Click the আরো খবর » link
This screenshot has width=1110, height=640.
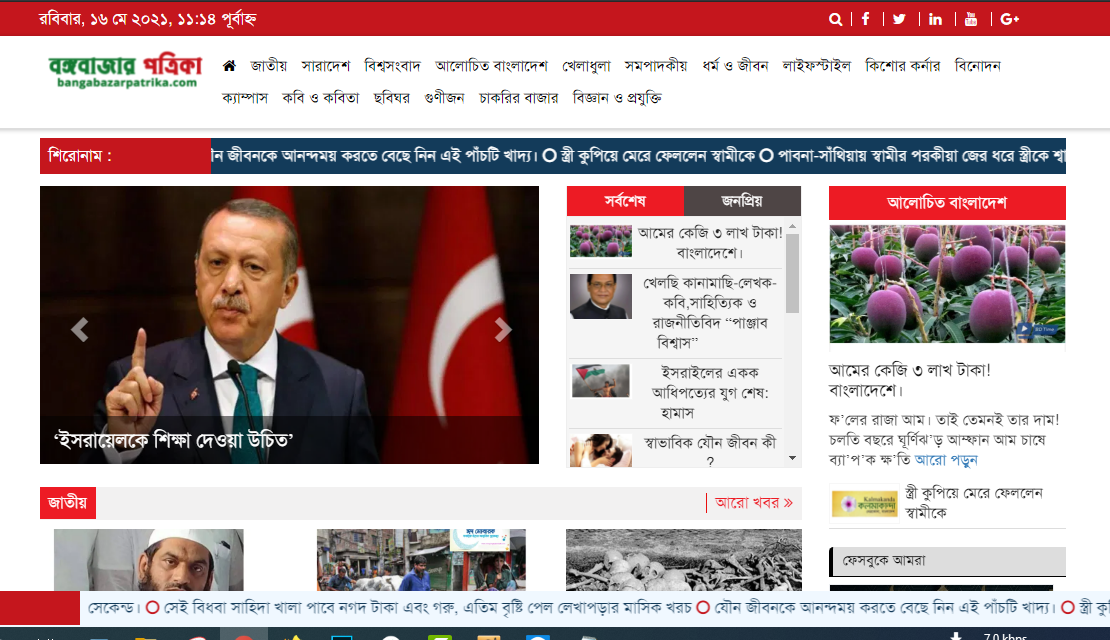click(753, 503)
